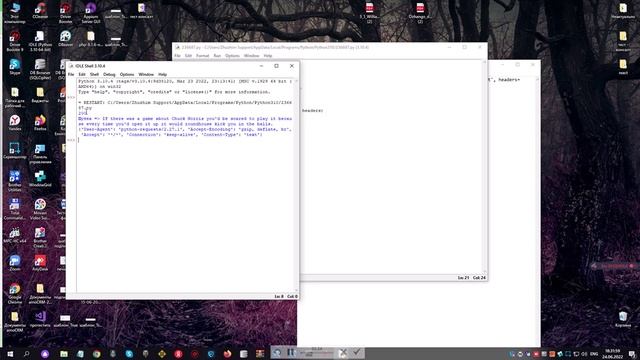
Task: Pause the screen recording in recorder toolbar
Action: (291, 352)
